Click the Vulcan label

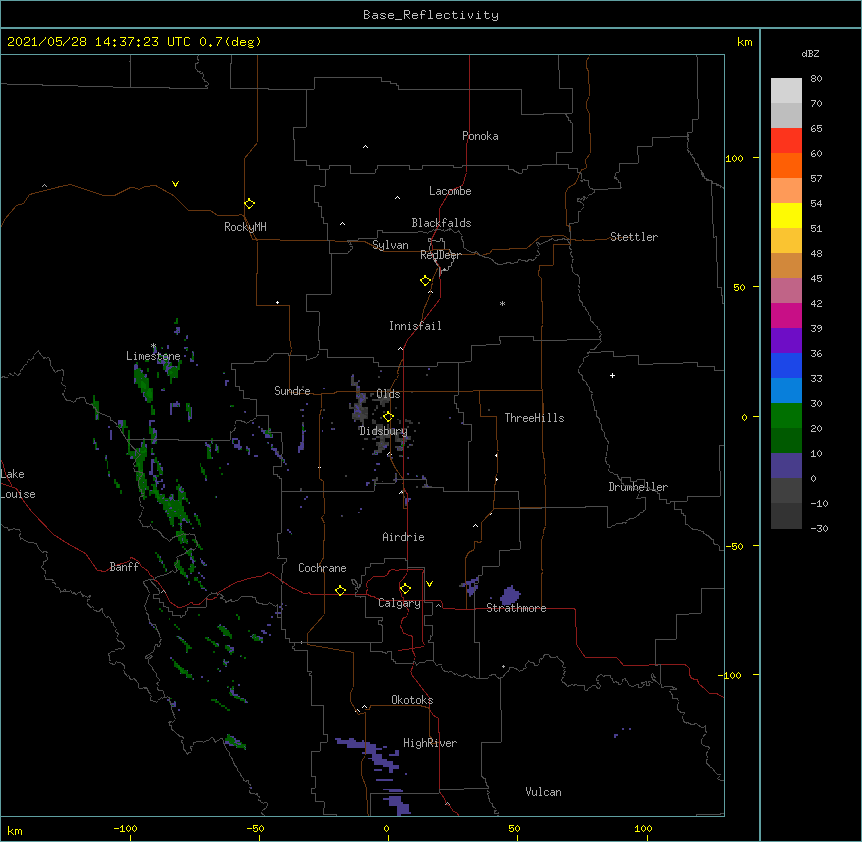click(543, 792)
